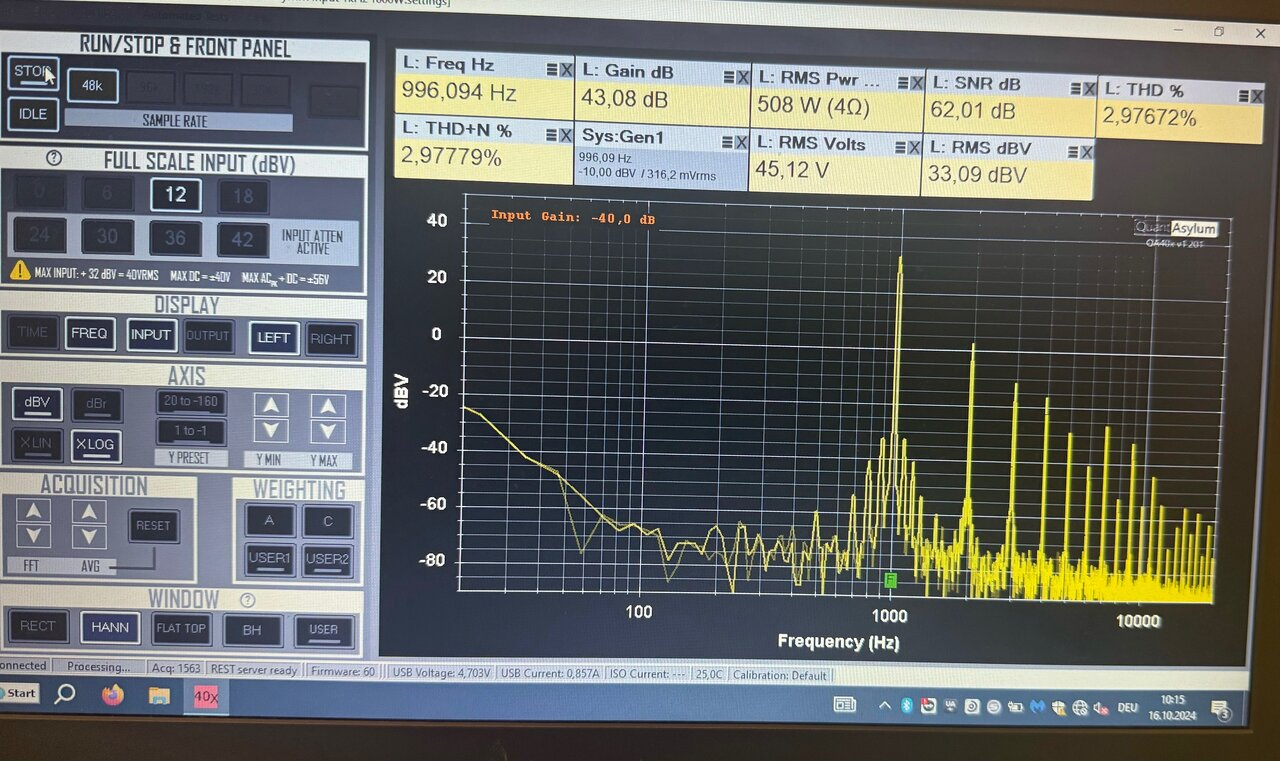Screen dimensions: 1280x761
Task: Open the L: Gain dB tile menu icon
Action: (729, 76)
